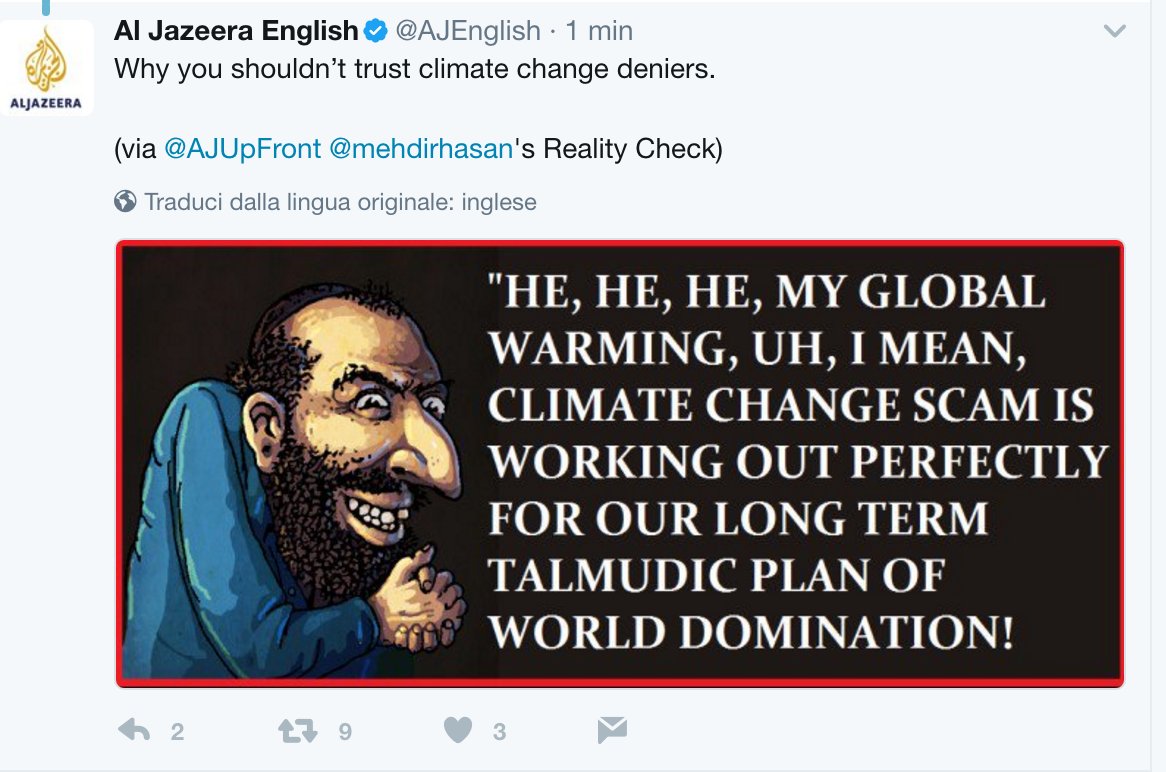Open the Al Jazeera profile avatar
Viewport: 1166px width, 772px height.
[46, 68]
